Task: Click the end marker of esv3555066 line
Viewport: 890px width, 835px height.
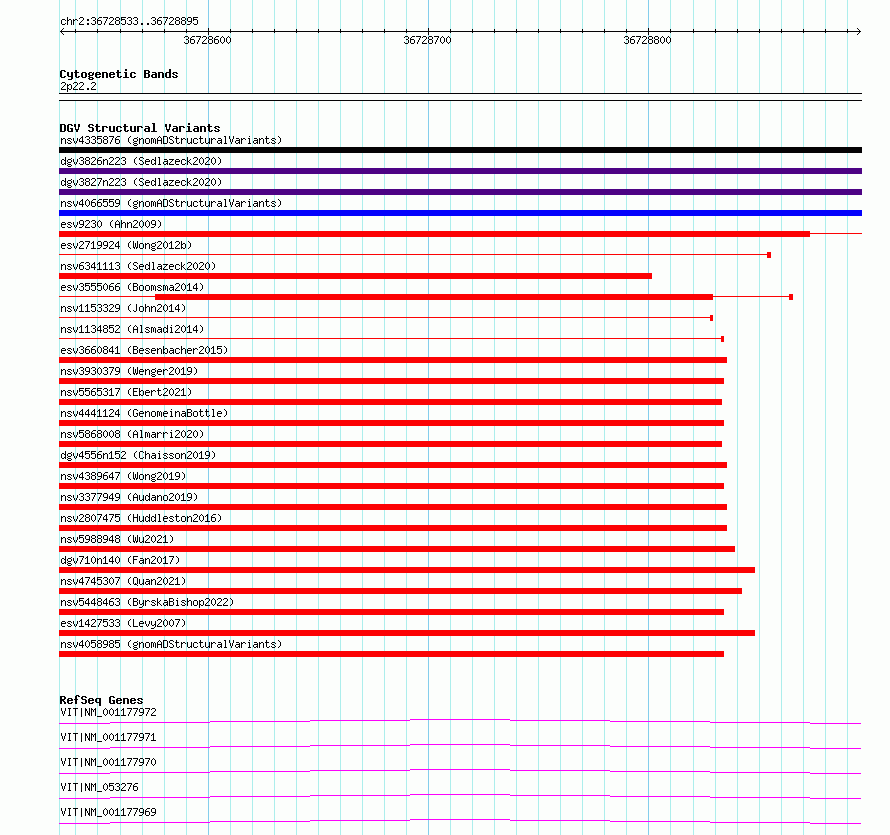Action: 791,297
